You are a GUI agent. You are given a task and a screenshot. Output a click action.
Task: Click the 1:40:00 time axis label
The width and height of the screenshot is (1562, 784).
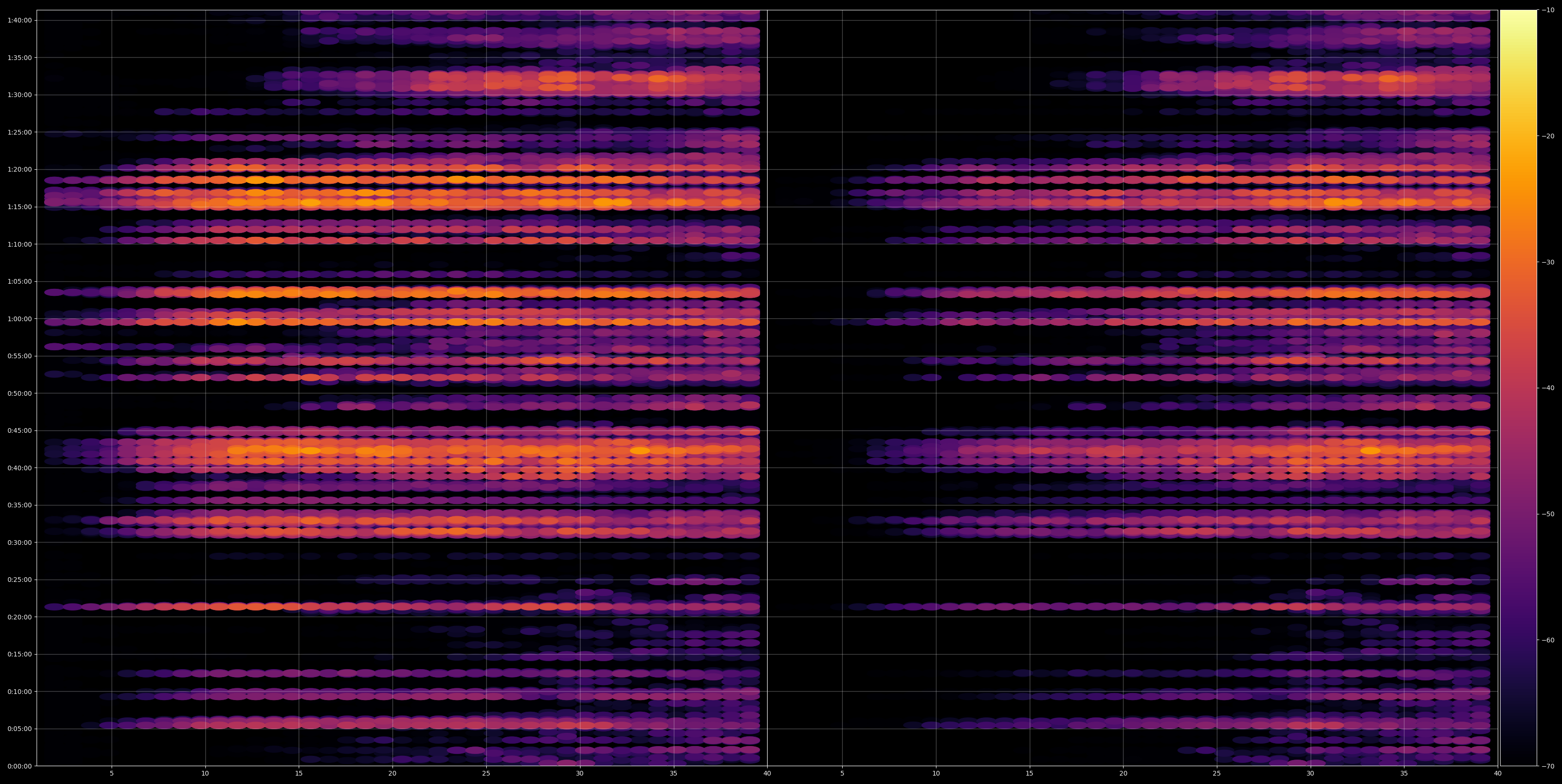19,20
